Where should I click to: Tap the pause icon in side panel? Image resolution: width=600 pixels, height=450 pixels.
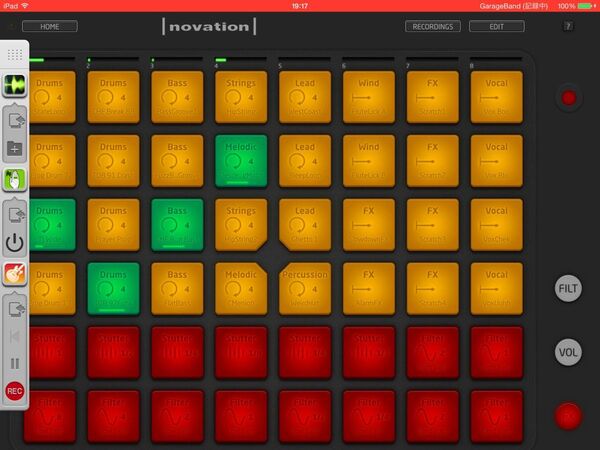click(x=15, y=363)
